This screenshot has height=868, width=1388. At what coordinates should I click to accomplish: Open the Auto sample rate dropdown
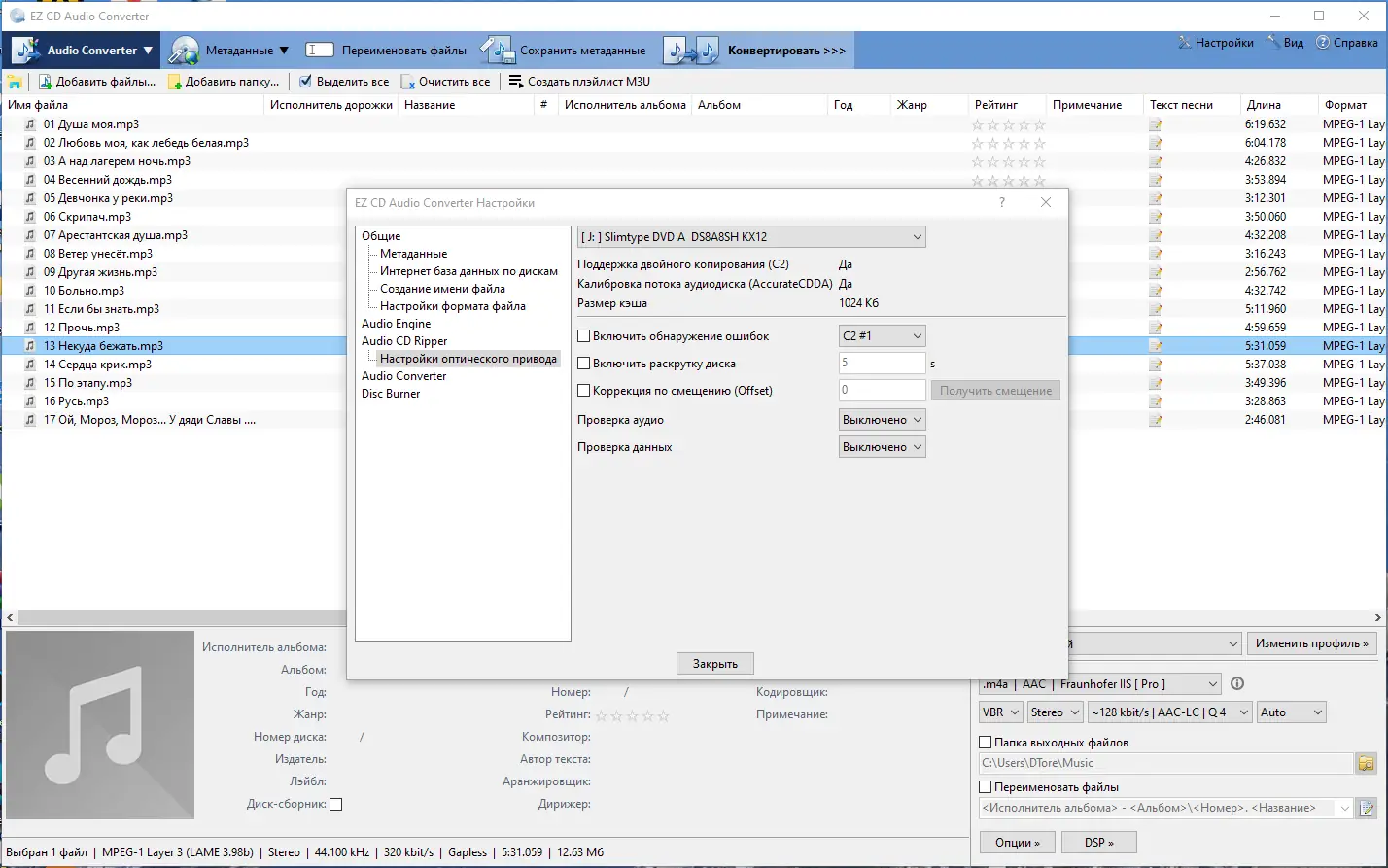click(1292, 712)
